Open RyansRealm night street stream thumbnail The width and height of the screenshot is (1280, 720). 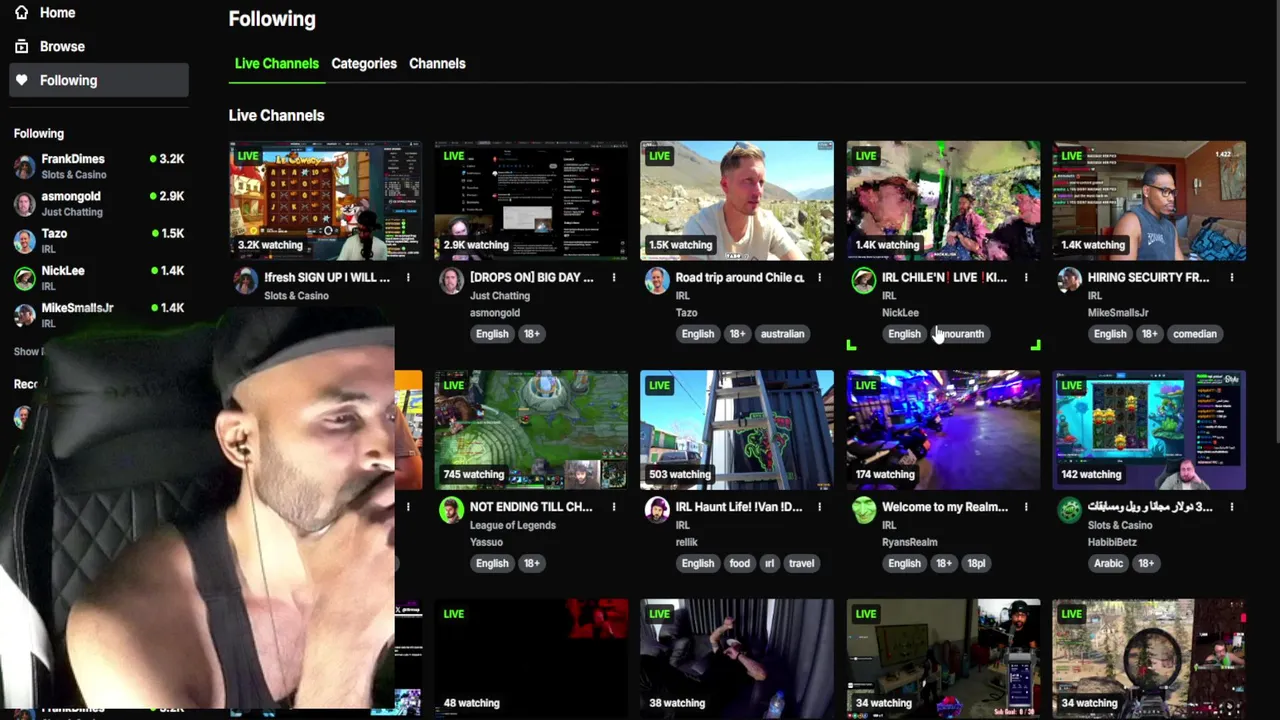point(943,430)
